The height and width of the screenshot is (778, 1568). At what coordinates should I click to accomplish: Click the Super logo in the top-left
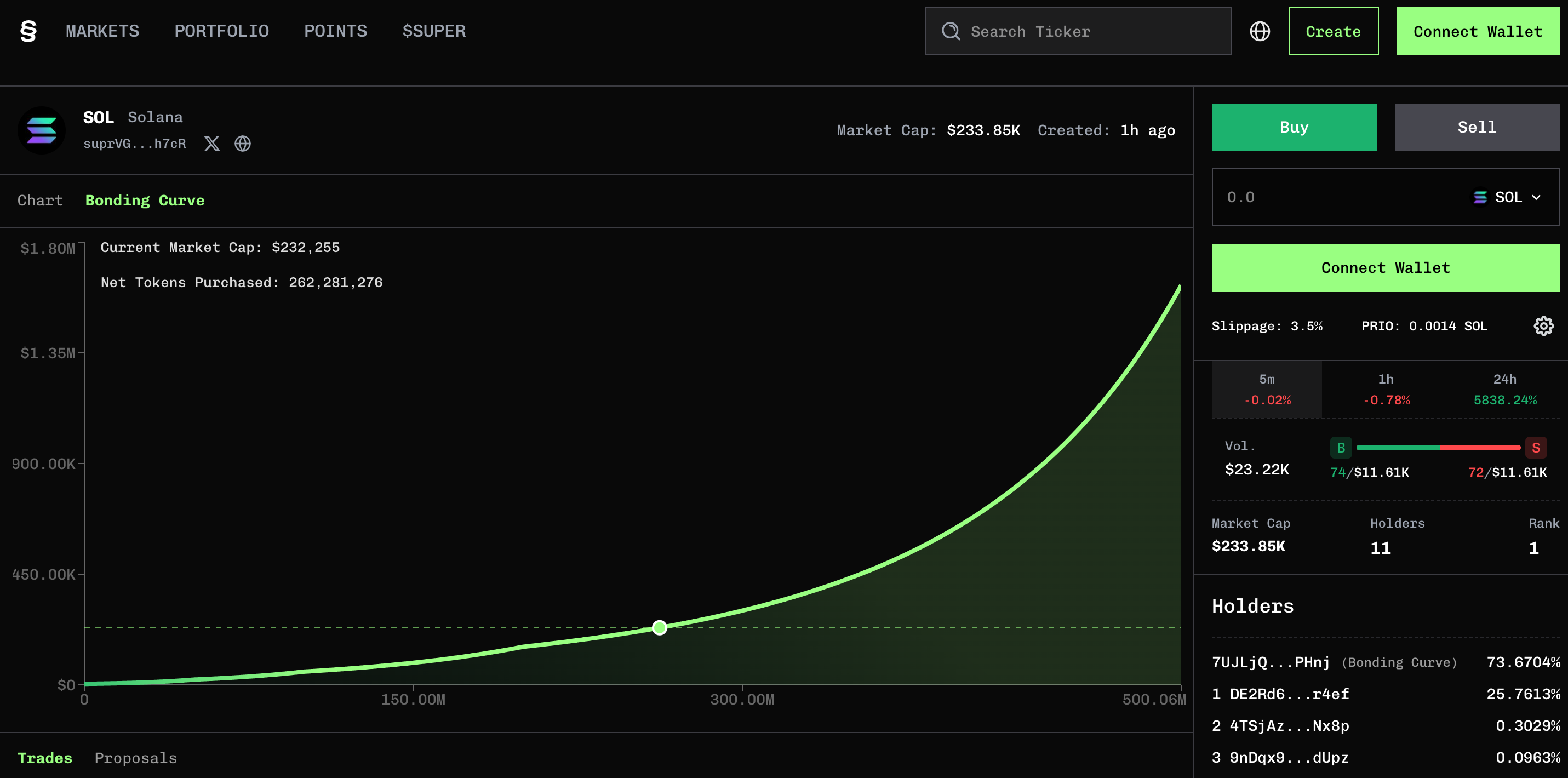[x=28, y=31]
